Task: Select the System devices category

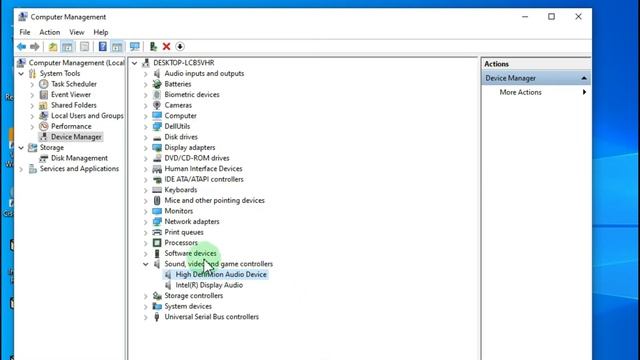Action: 188,307
